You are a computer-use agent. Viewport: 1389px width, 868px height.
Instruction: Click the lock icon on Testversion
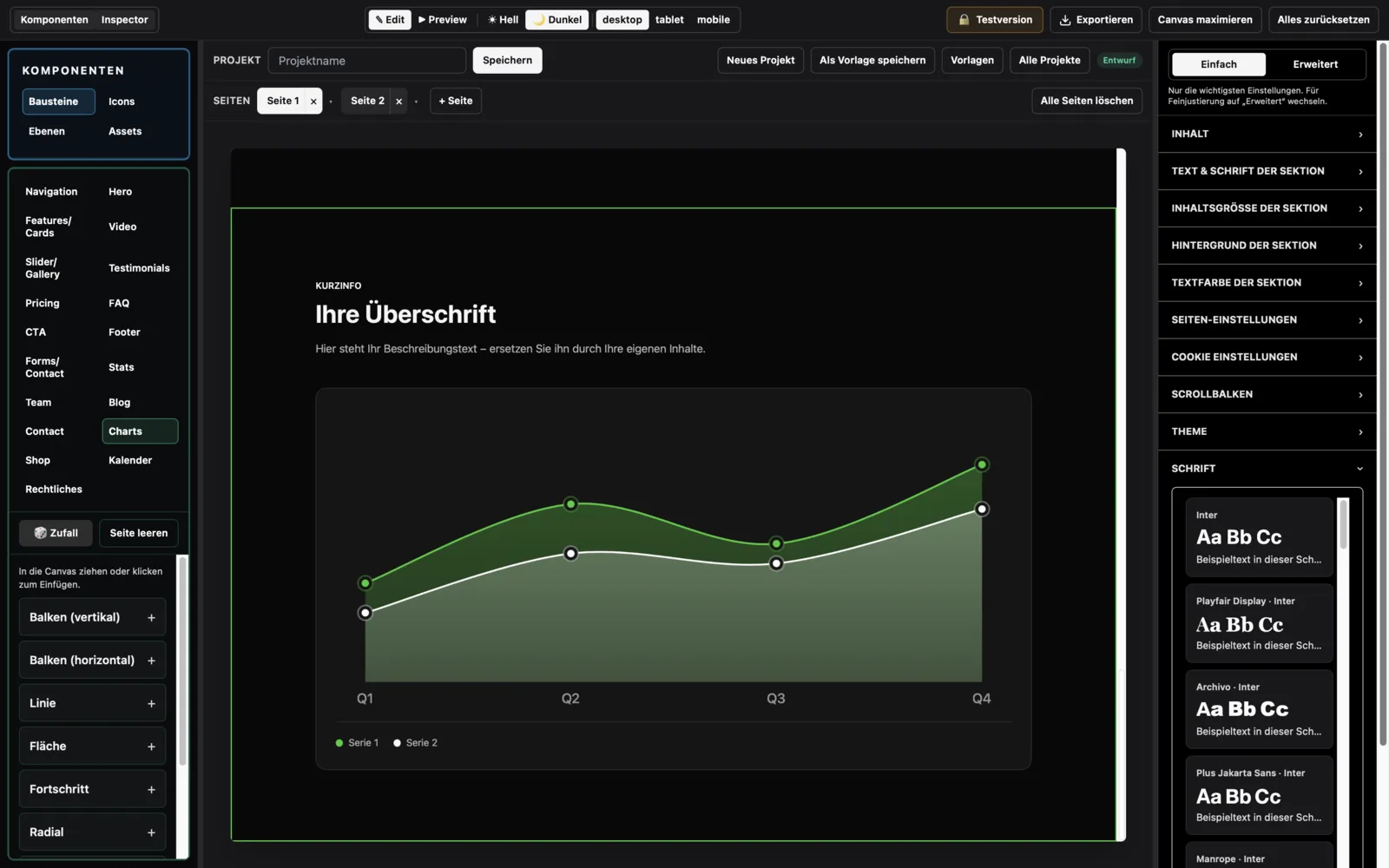pyautogui.click(x=964, y=19)
